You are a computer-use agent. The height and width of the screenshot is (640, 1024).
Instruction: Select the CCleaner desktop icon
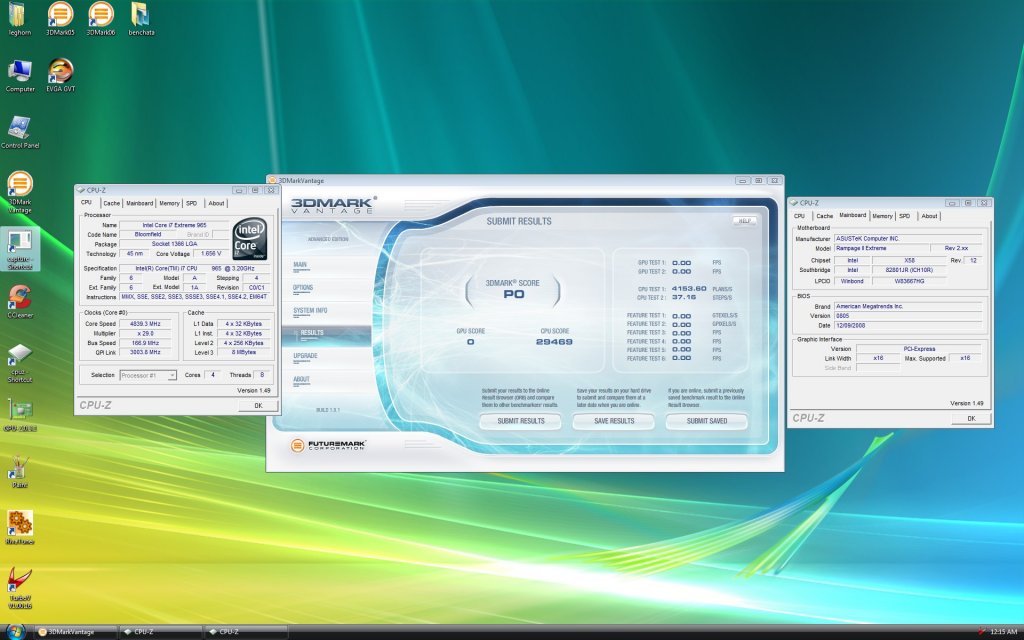[20, 302]
